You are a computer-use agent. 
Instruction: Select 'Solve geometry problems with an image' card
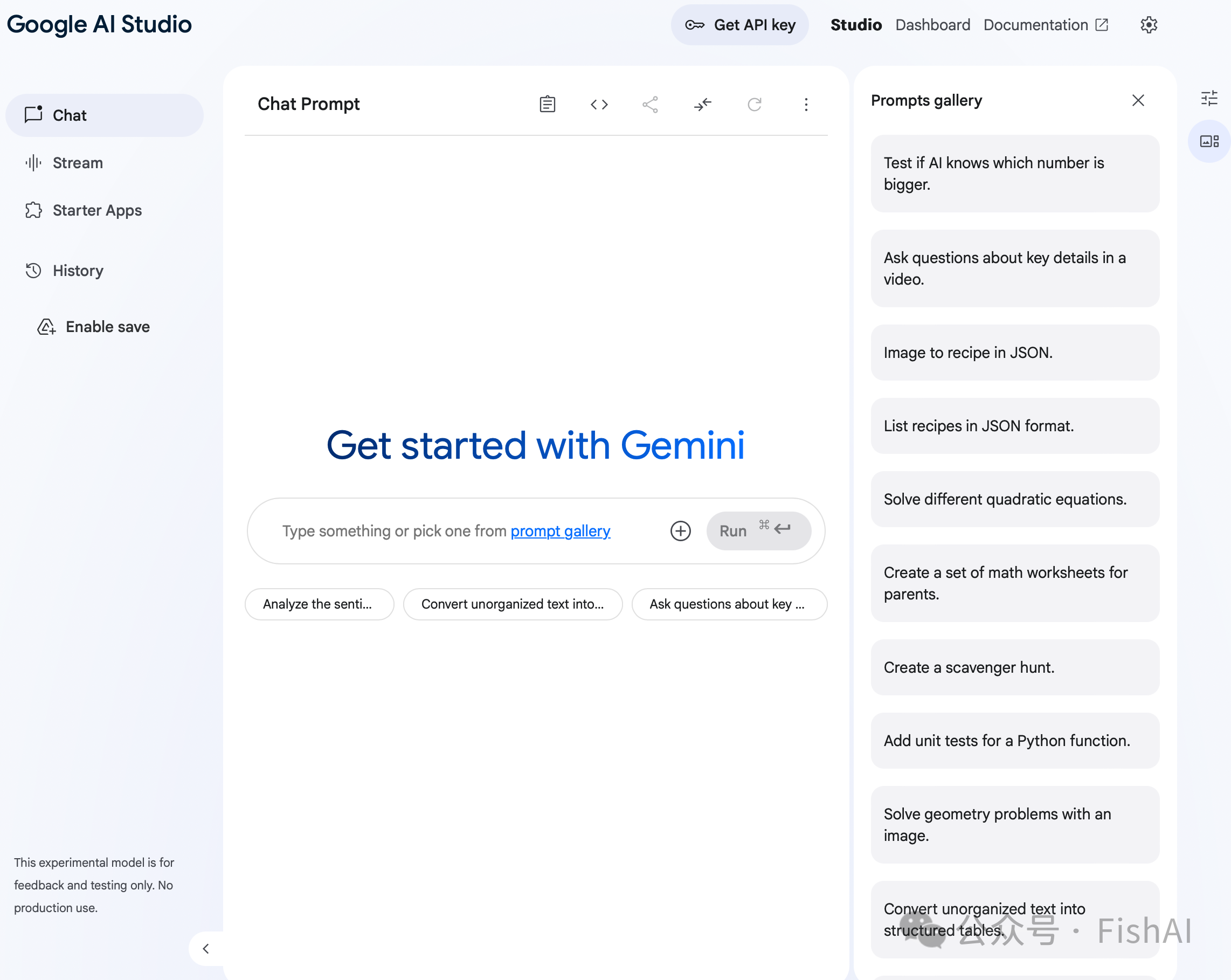[x=1014, y=825]
